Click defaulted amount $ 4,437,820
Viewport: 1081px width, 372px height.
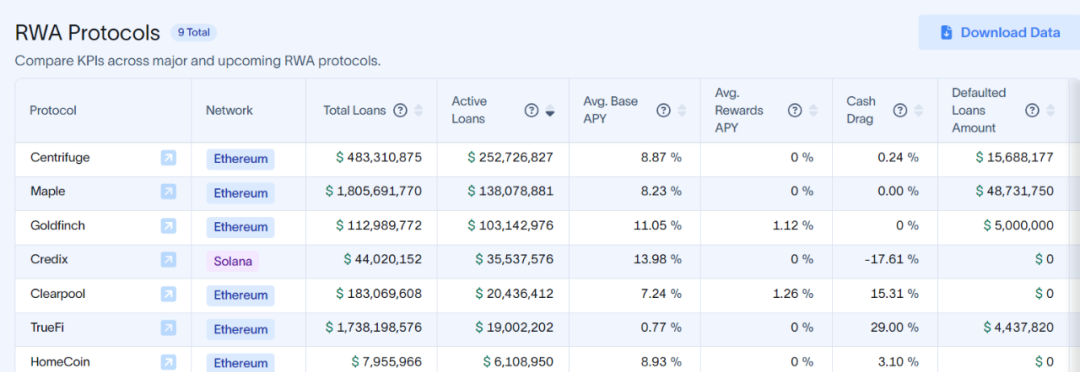coord(1019,327)
